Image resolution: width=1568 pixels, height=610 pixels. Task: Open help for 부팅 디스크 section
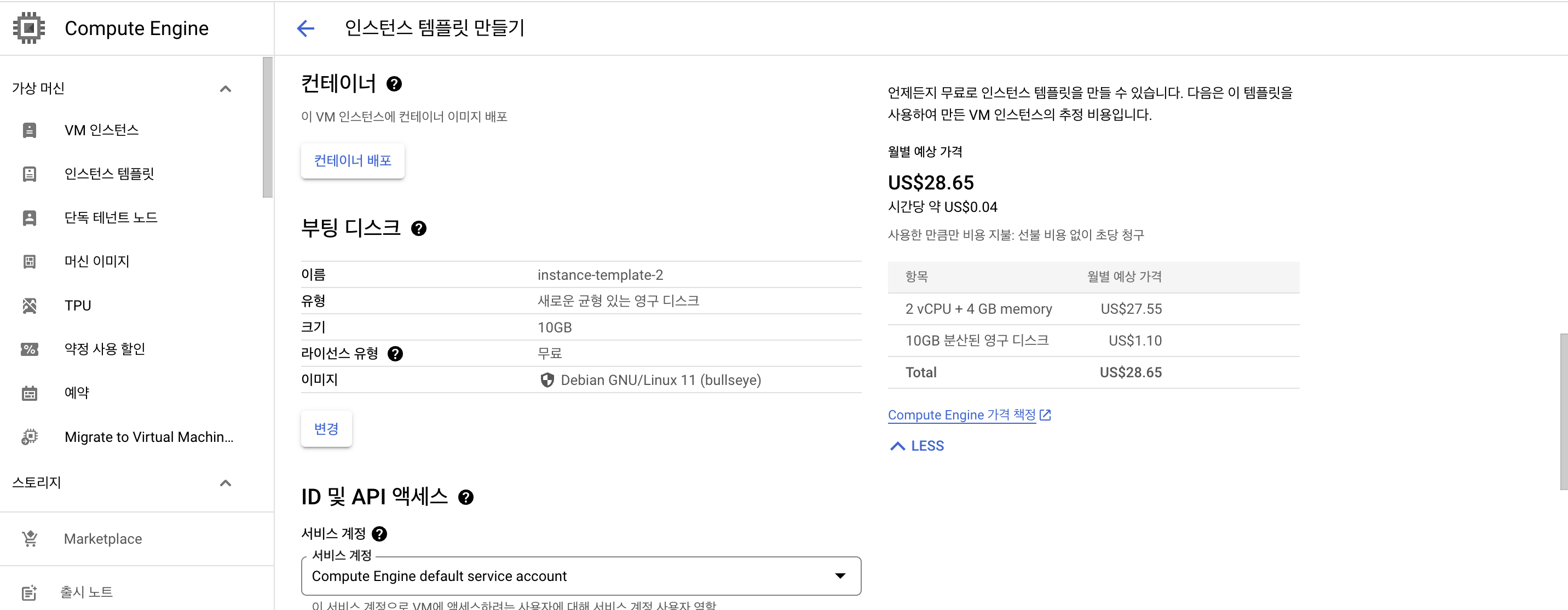419,228
